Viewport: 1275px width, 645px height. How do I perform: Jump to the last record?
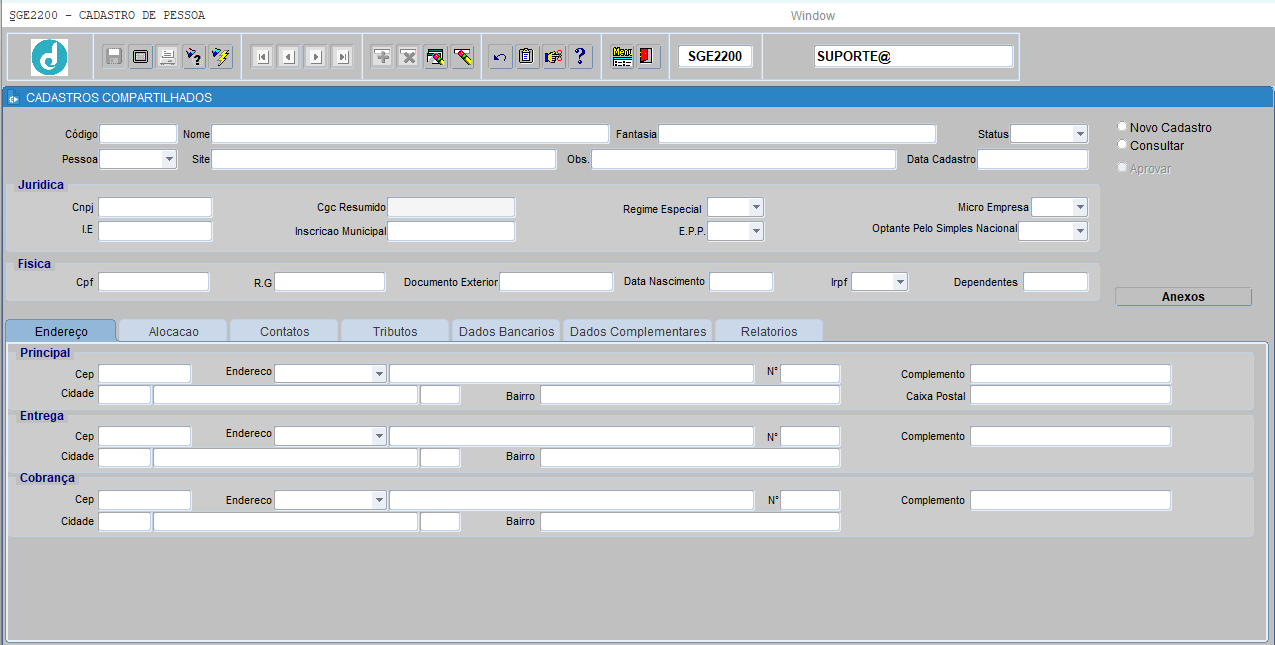pyautogui.click(x=342, y=57)
